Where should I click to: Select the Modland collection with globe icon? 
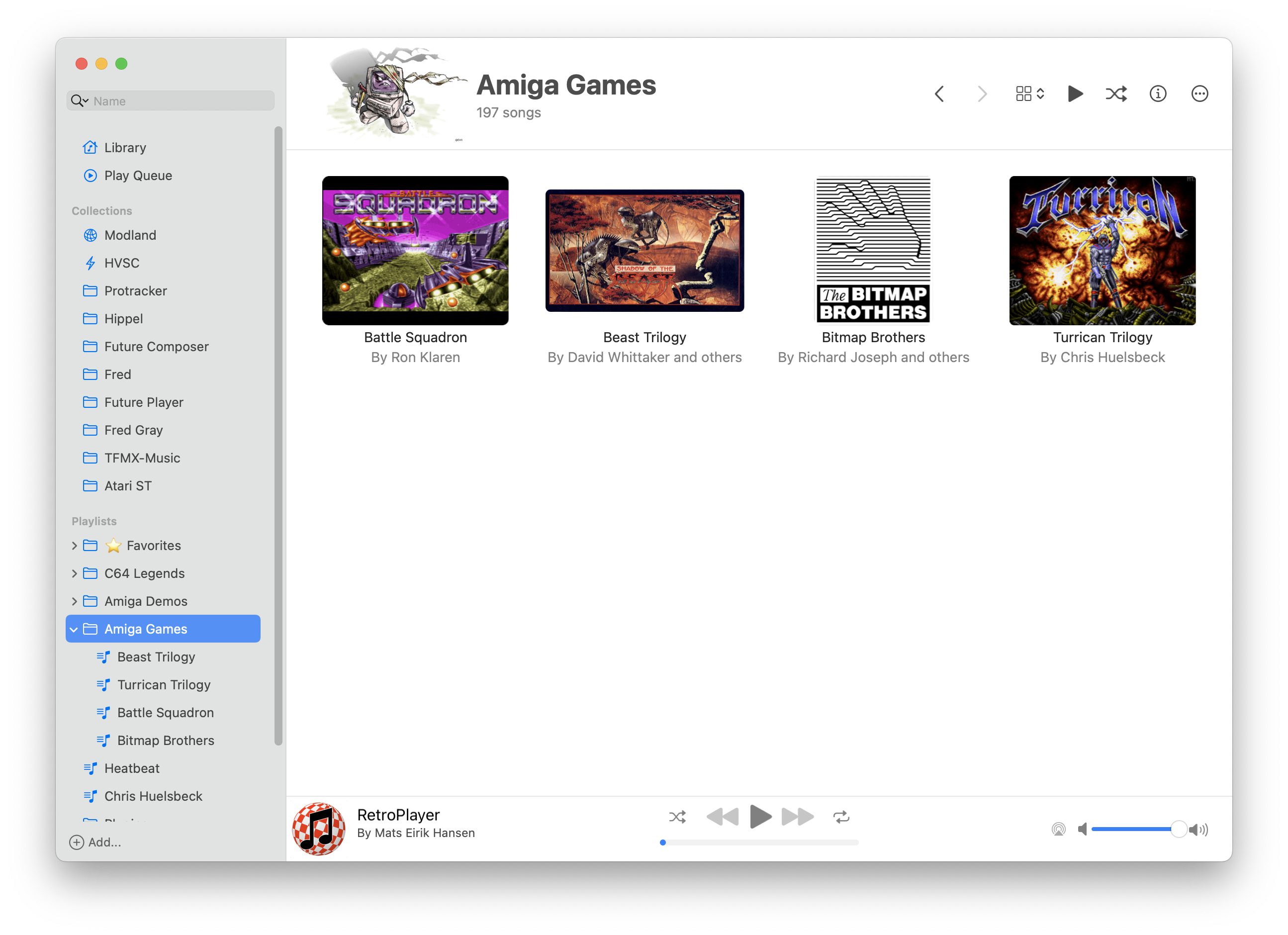(x=130, y=235)
